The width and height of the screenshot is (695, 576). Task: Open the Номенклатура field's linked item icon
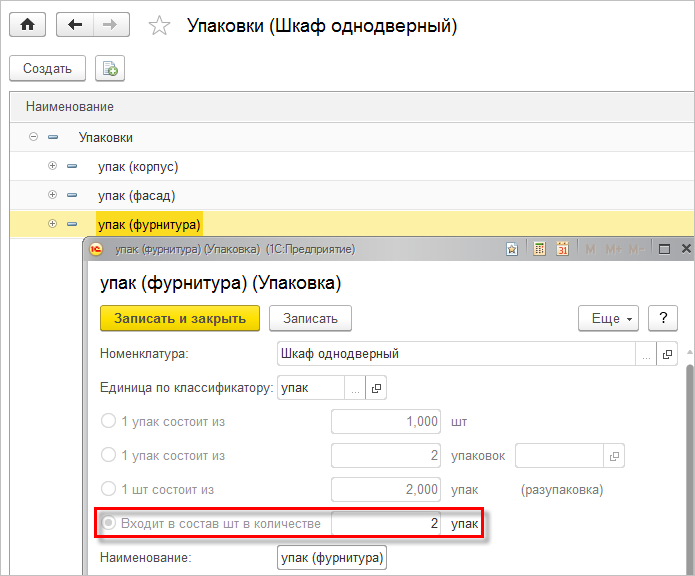coord(668,354)
